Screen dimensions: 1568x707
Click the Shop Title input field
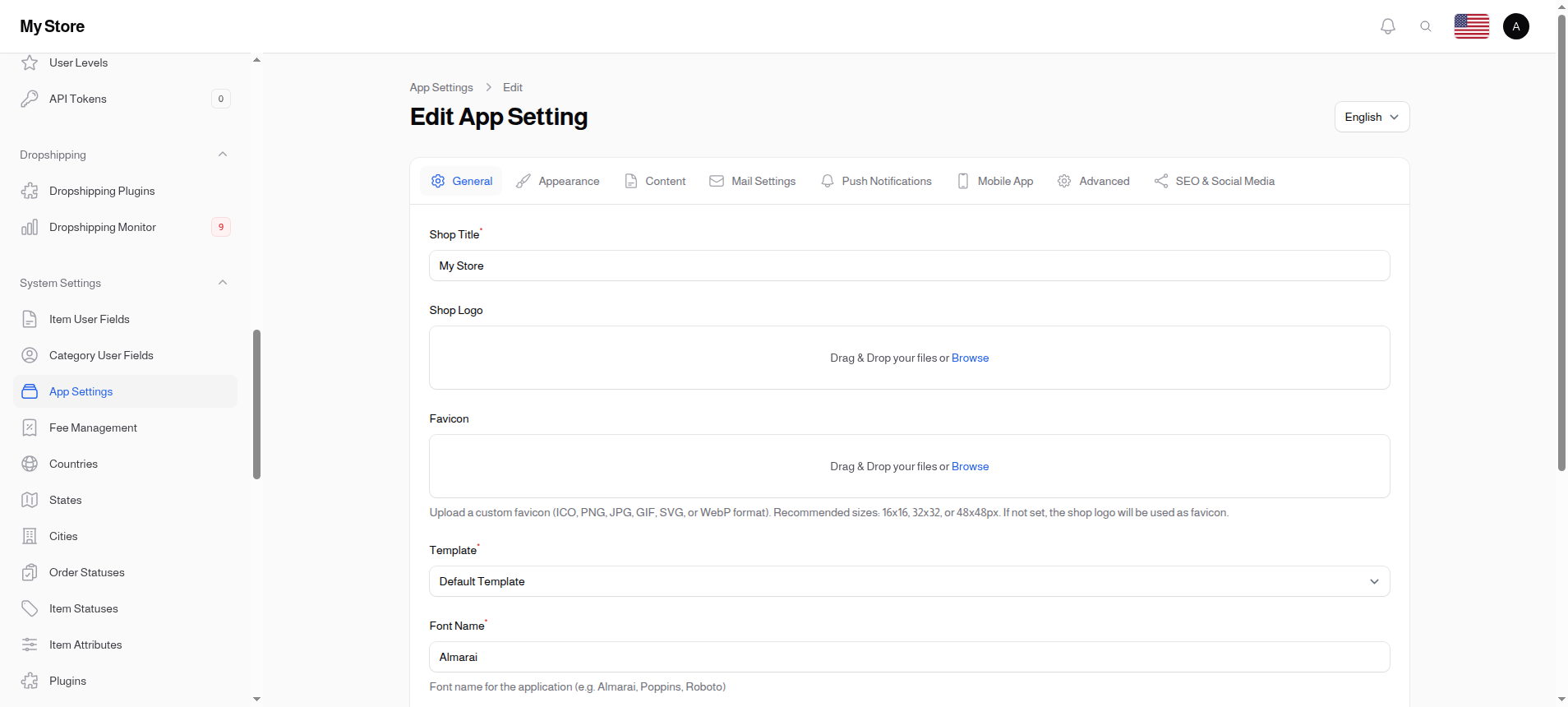coord(909,266)
